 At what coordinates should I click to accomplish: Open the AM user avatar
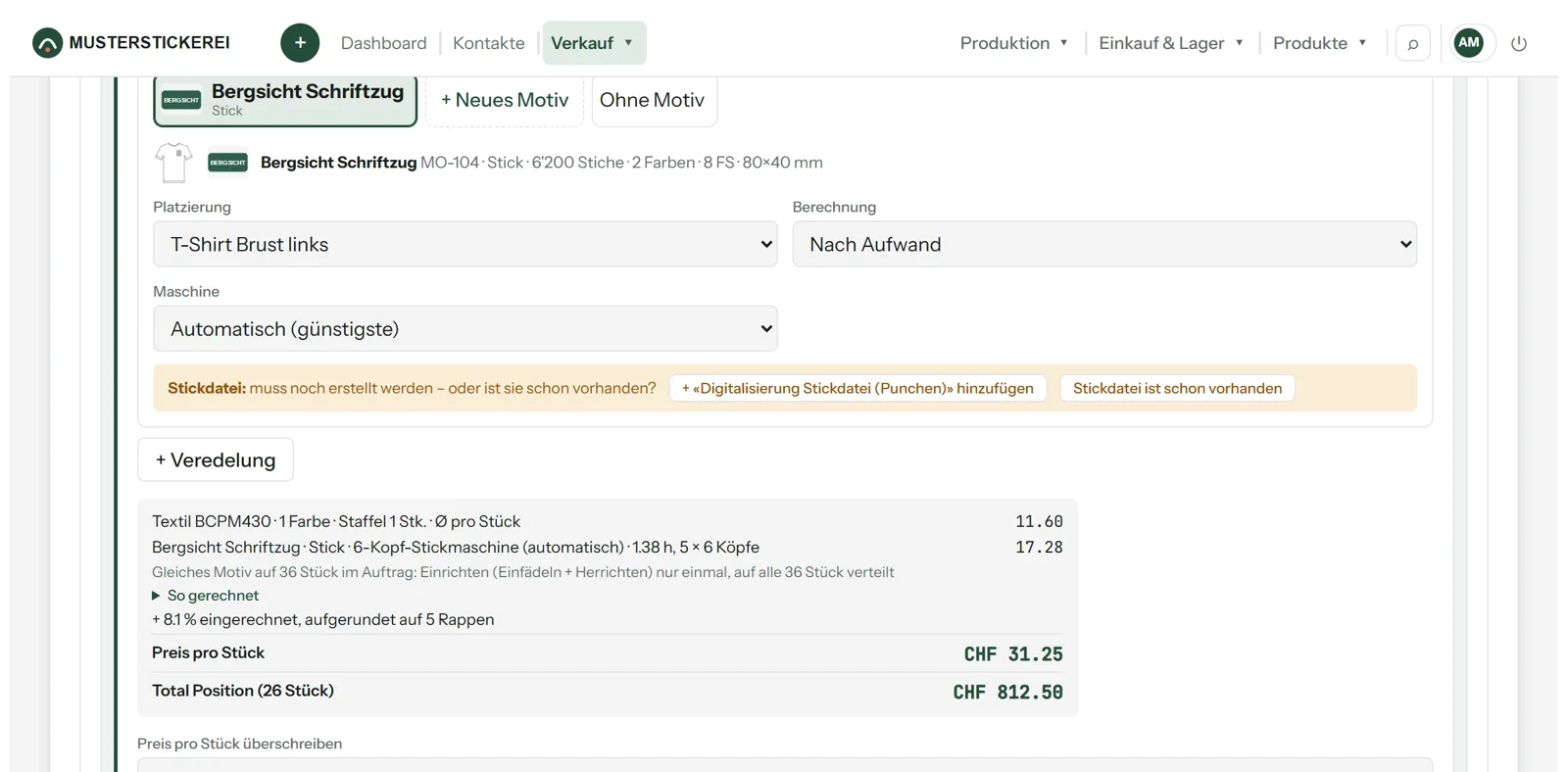tap(1468, 43)
